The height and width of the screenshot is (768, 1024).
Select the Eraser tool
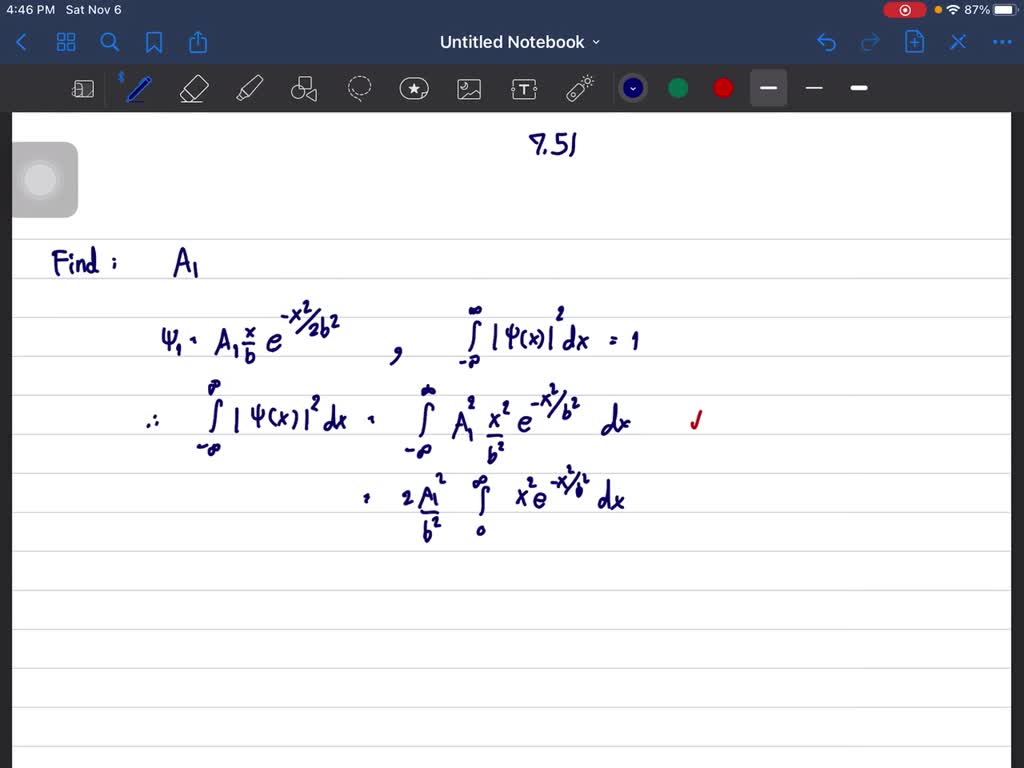point(193,88)
